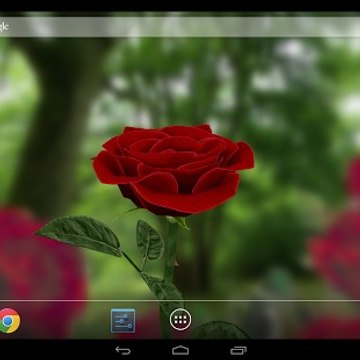
Task: Tap the Android back navigation button
Action: click(123, 350)
